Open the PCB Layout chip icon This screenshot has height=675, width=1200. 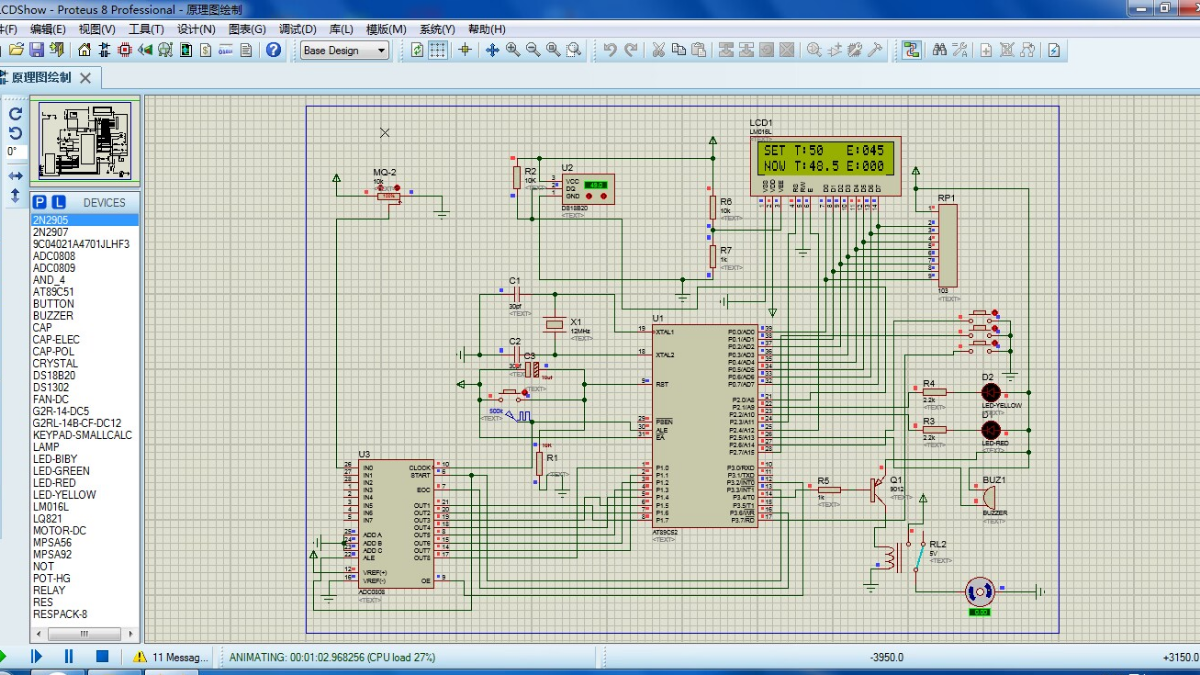click(125, 50)
